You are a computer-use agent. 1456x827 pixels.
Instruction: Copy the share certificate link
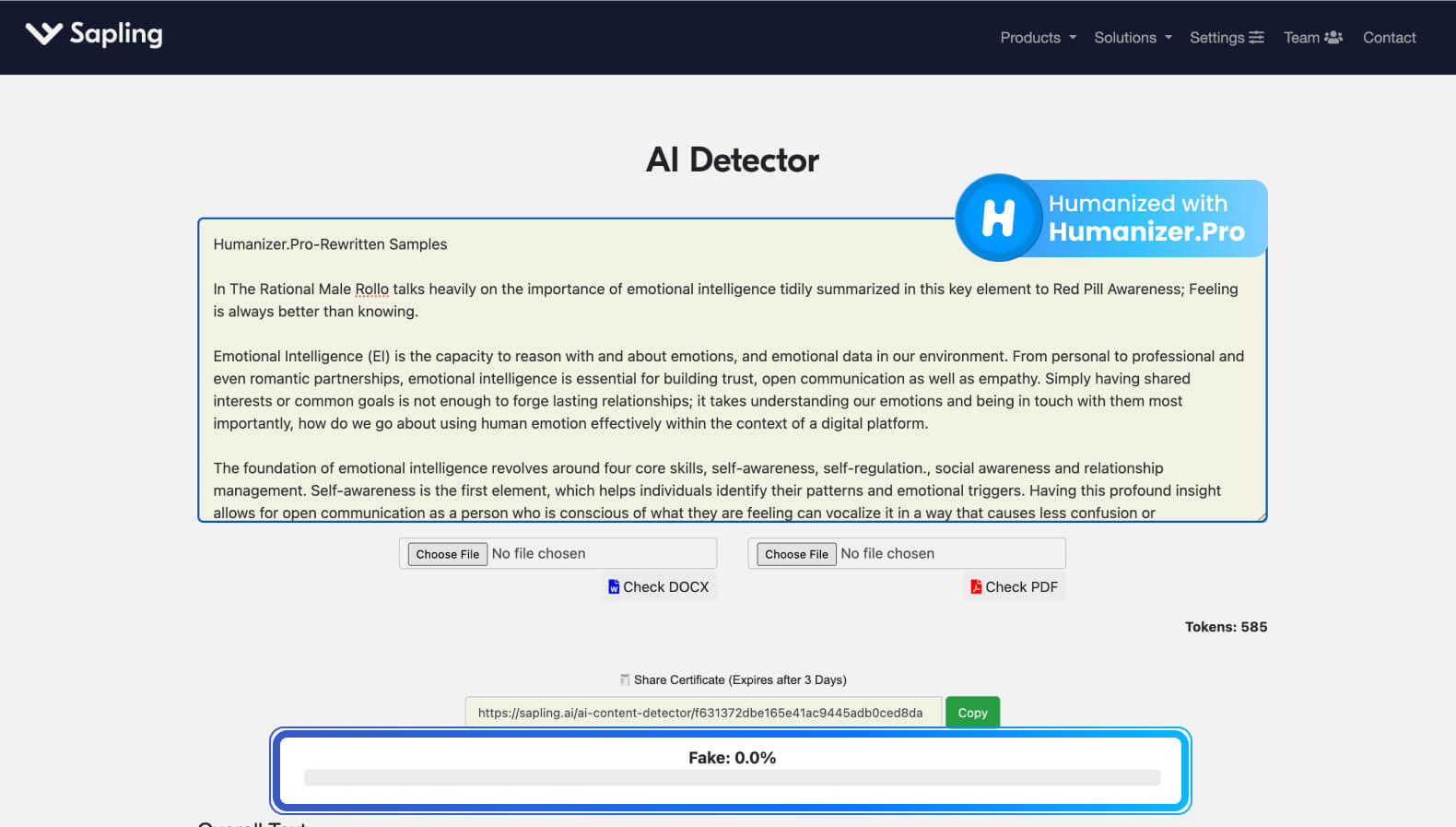972,713
